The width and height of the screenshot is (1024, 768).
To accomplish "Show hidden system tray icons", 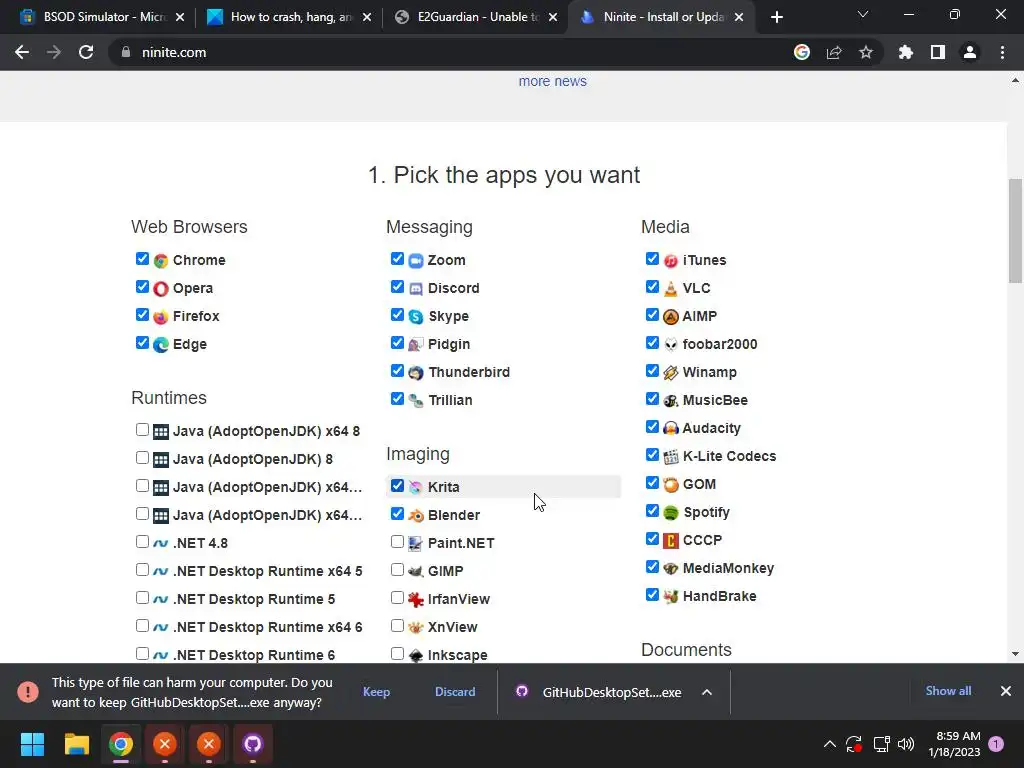I will [829, 744].
